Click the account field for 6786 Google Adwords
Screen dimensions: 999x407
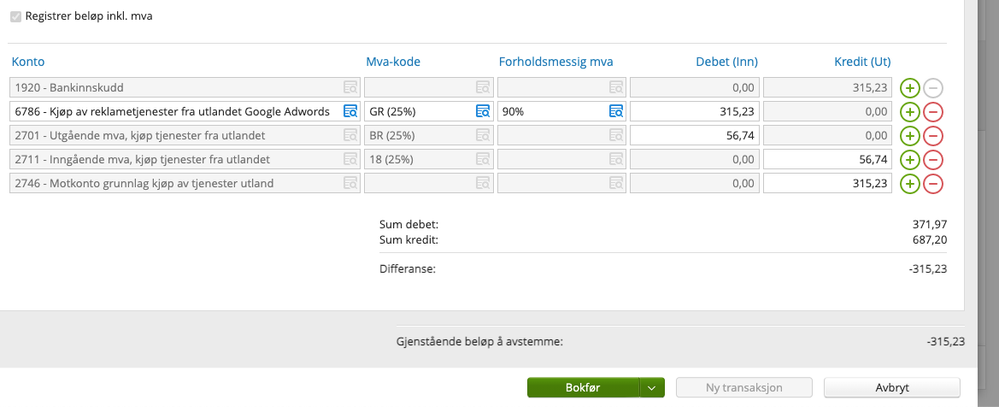(x=185, y=111)
